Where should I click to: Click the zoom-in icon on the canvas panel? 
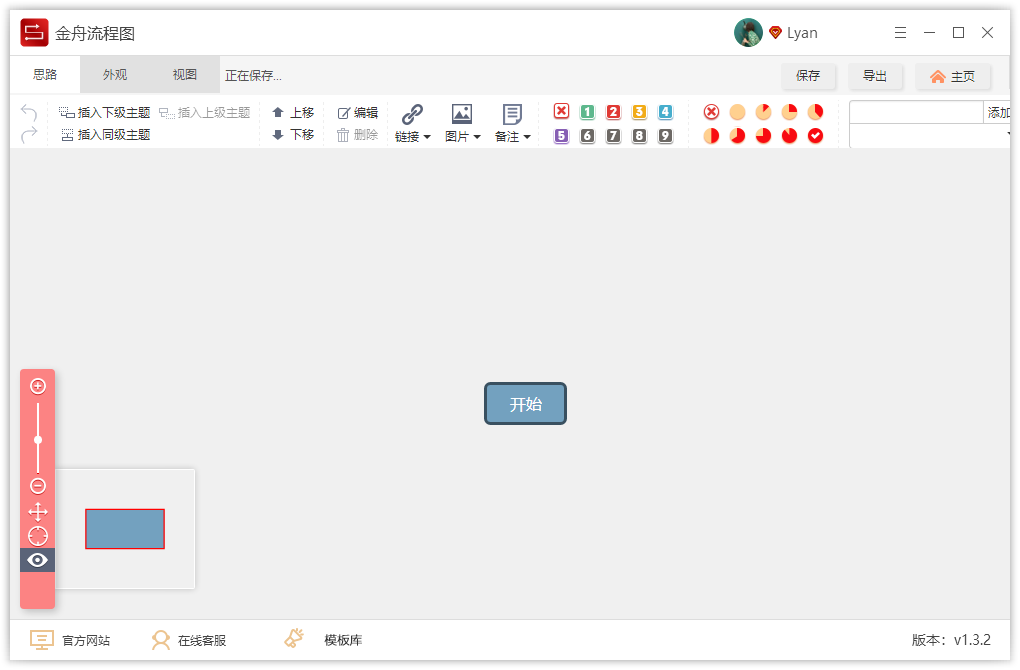(37, 385)
